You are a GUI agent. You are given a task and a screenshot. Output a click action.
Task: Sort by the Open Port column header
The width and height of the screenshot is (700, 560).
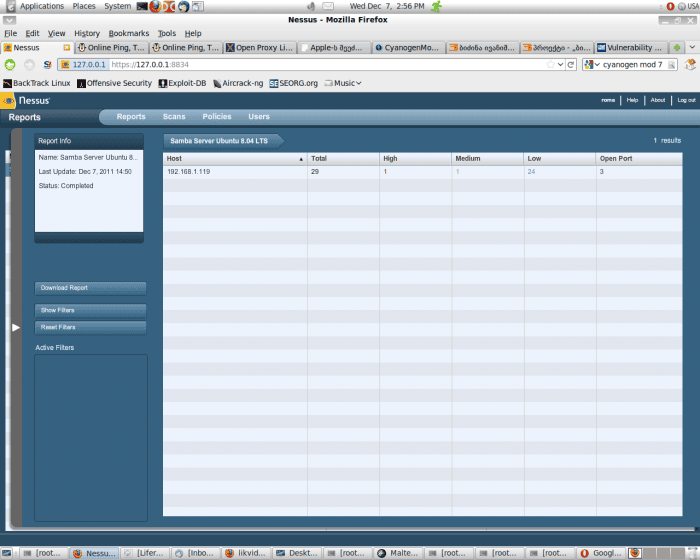pos(639,159)
